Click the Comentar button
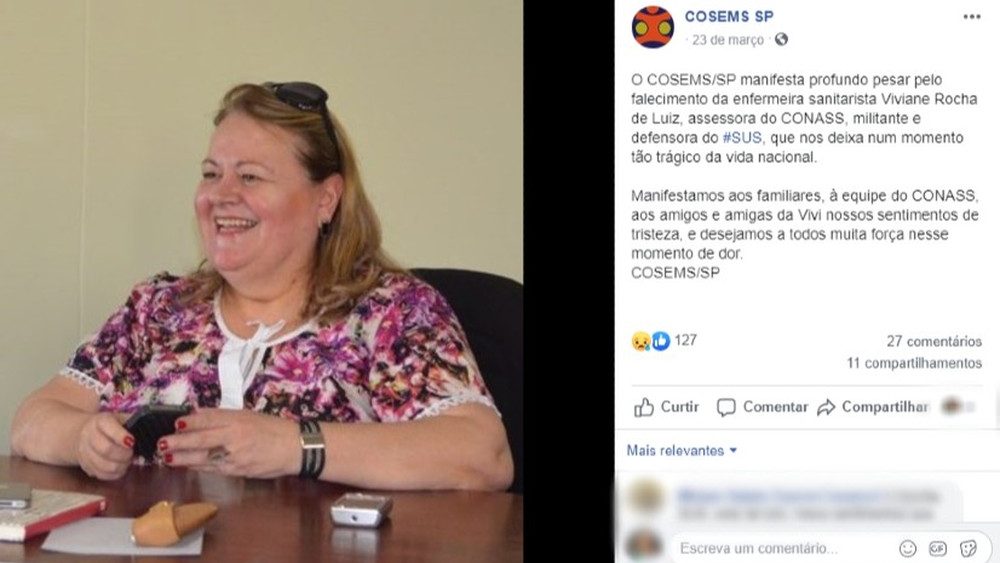Screen dimensions: 1000x563 pos(762,407)
